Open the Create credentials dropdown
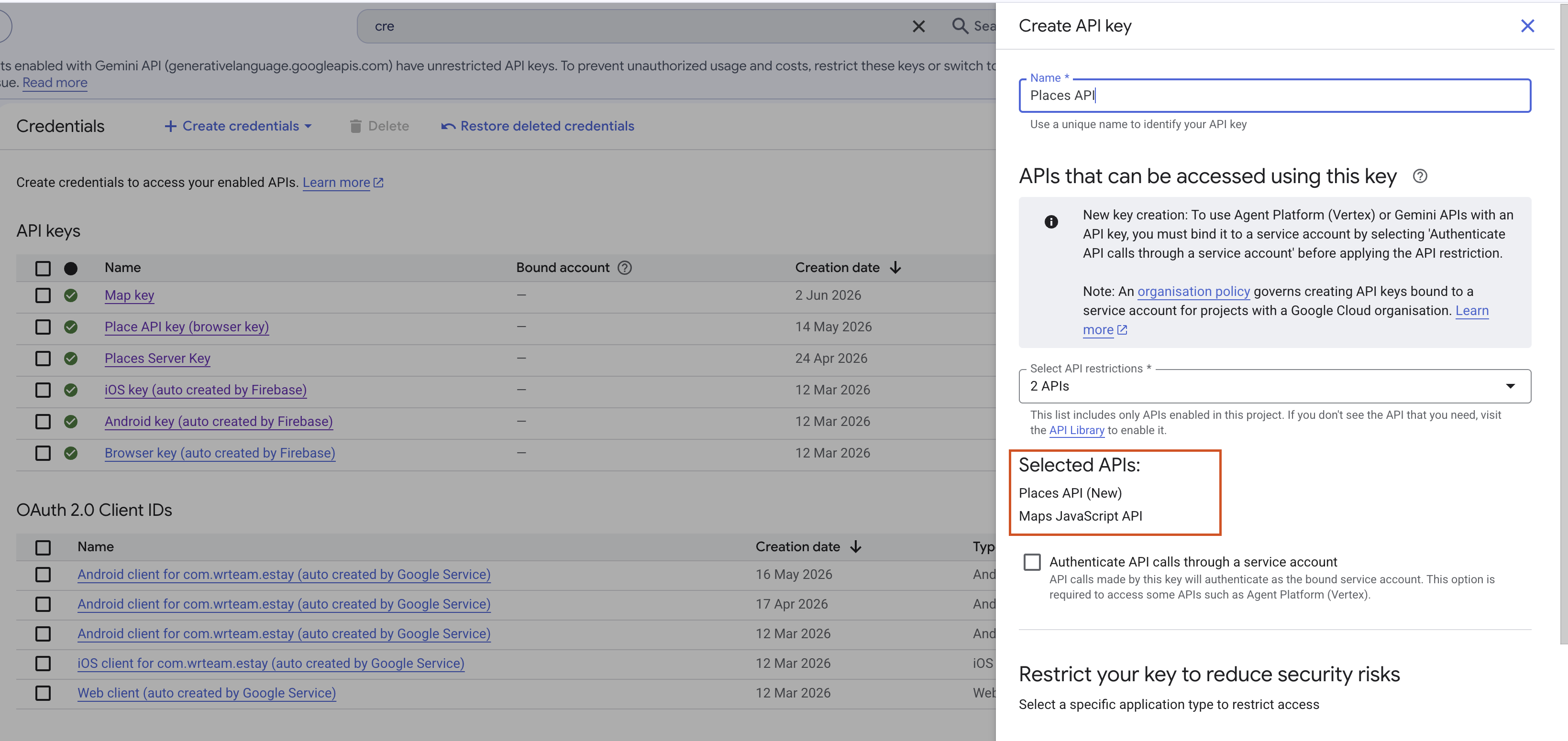Image resolution: width=1568 pixels, height=741 pixels. (238, 126)
